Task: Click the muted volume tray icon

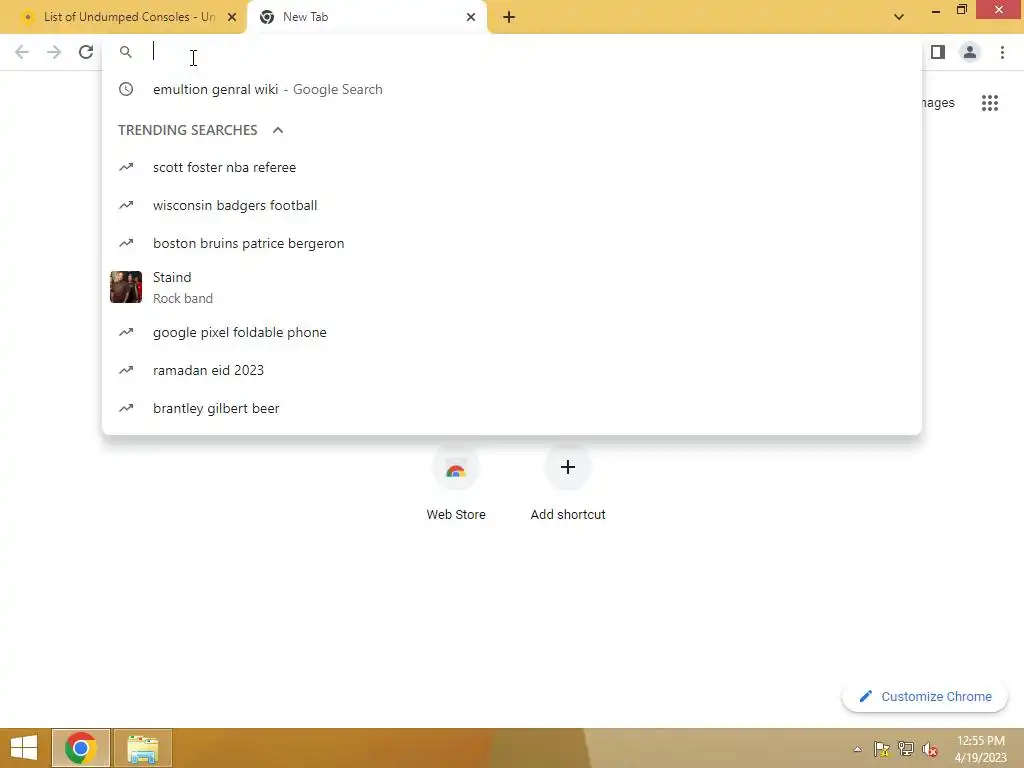Action: 930,749
